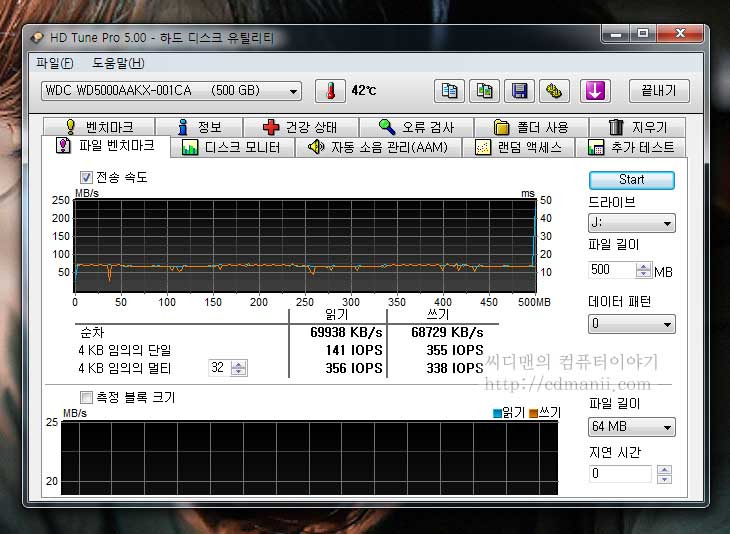730x534 pixels.
Task: Switch to the 랜덤 액세스 tab
Action: [x=518, y=148]
